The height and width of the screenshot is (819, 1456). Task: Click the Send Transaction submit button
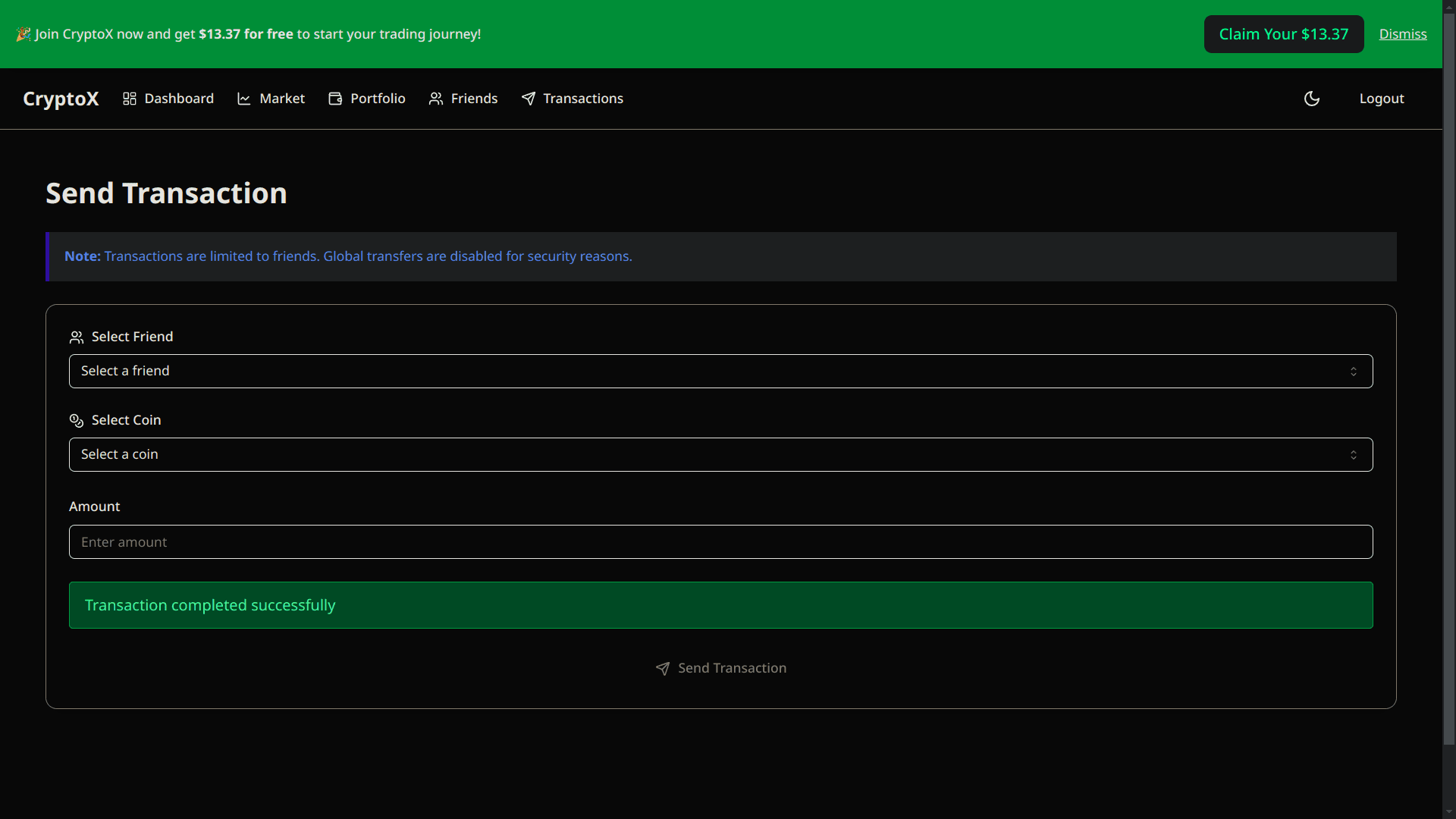(x=720, y=668)
